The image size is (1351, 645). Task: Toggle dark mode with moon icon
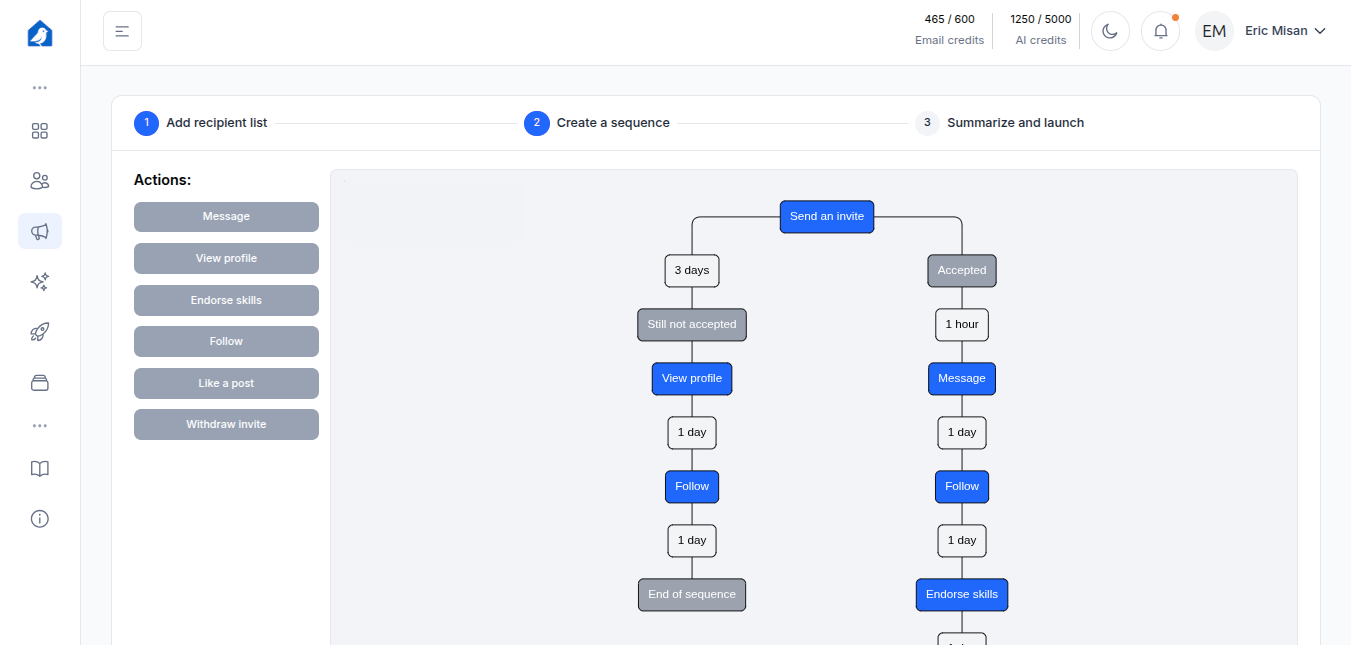point(1110,31)
